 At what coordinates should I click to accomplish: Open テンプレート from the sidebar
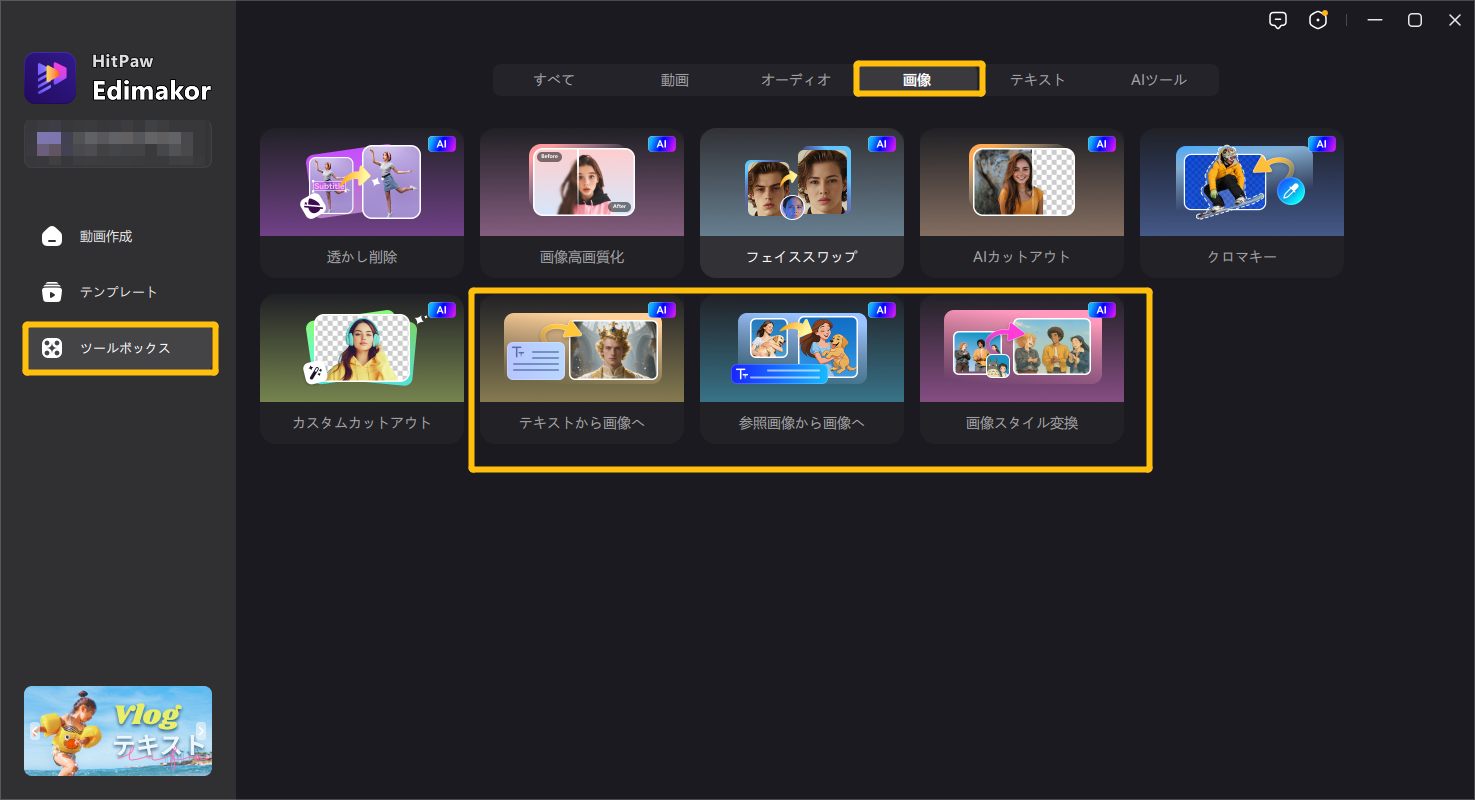(116, 292)
